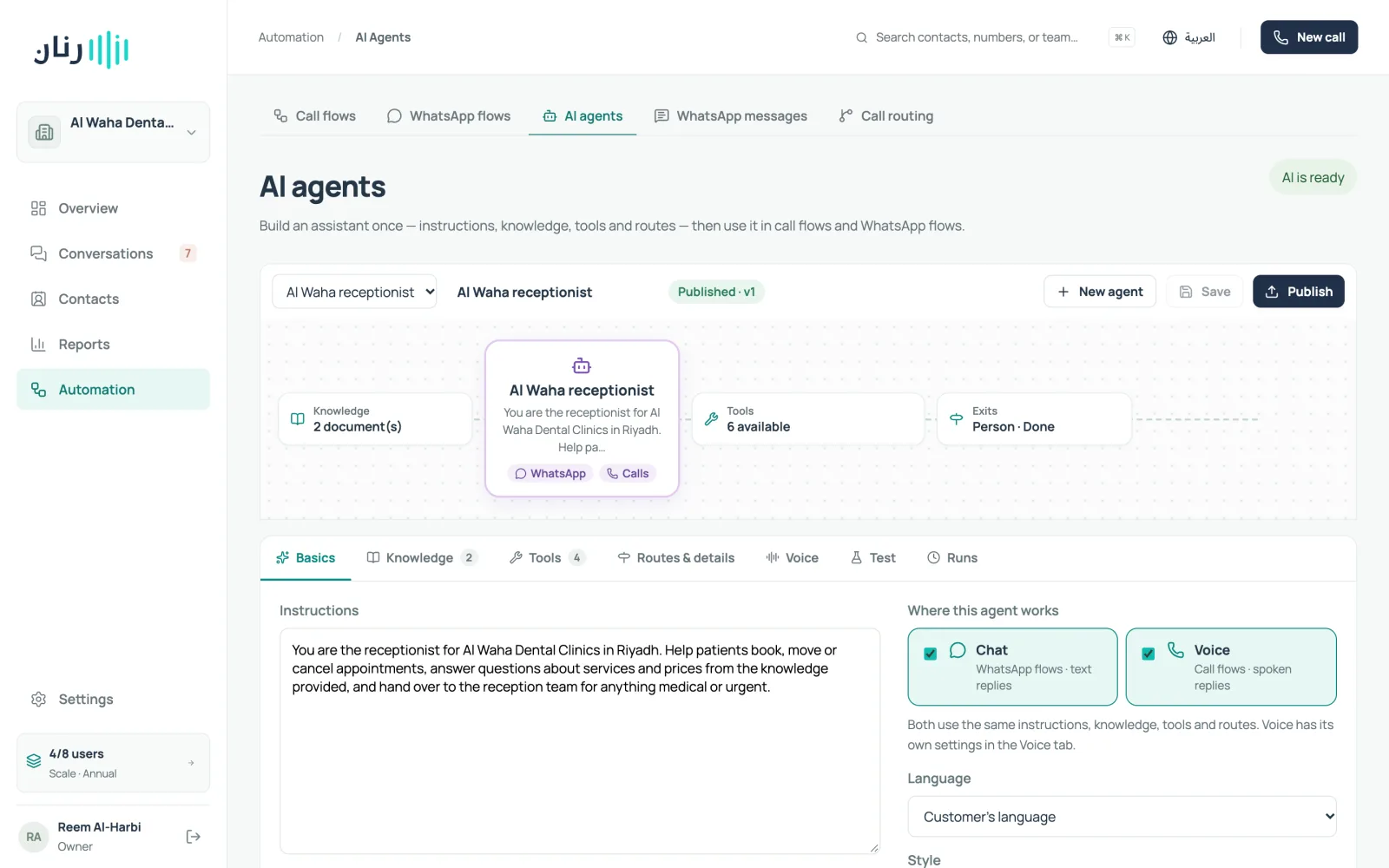The image size is (1389, 868).
Task: Switch to the Call flows tab
Action: 314,115
